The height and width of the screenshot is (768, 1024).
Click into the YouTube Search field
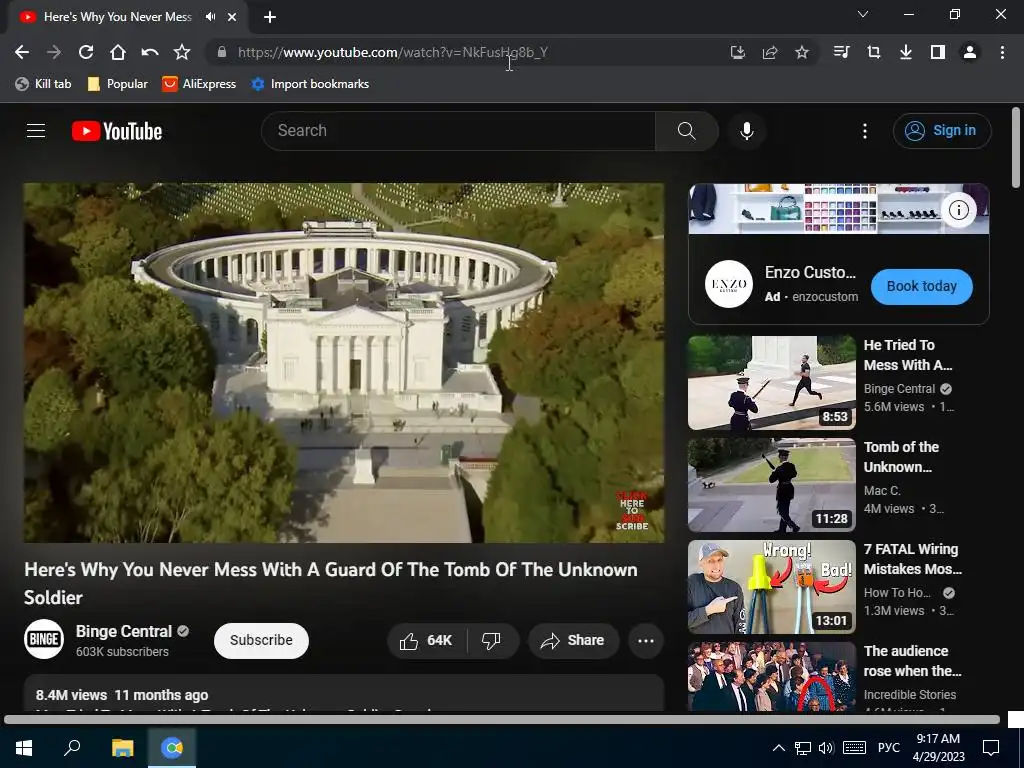(458, 131)
